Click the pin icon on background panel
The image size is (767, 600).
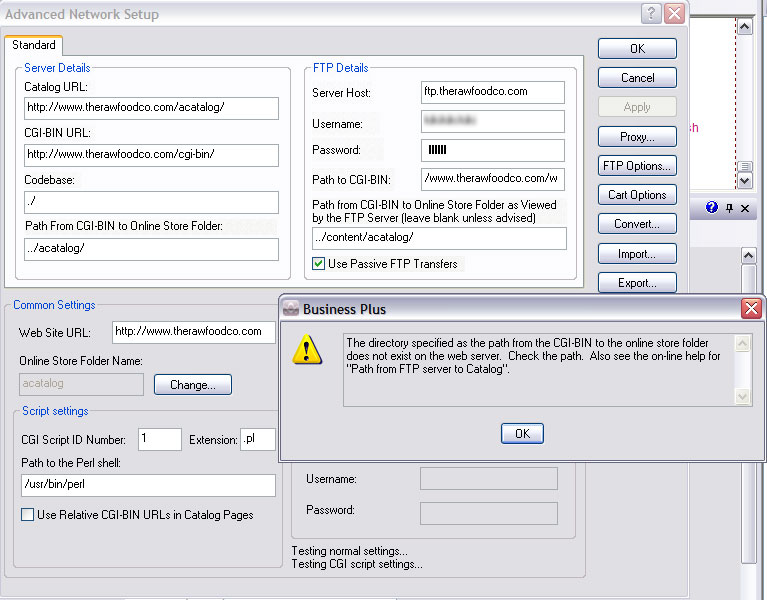click(x=729, y=208)
